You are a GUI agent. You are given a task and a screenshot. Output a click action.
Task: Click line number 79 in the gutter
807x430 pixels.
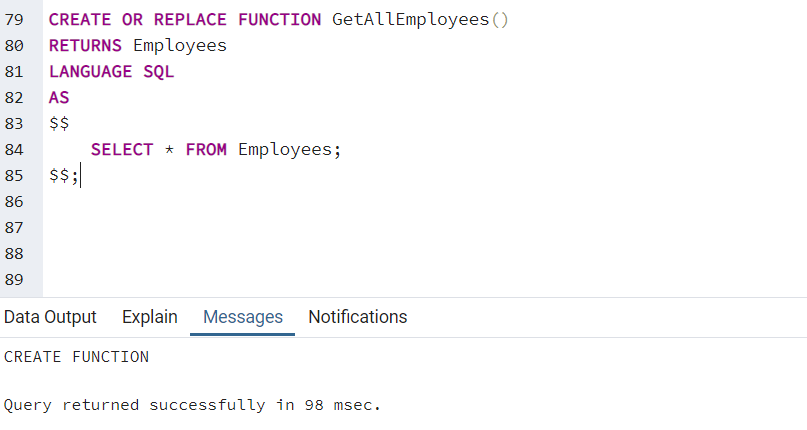(14, 20)
